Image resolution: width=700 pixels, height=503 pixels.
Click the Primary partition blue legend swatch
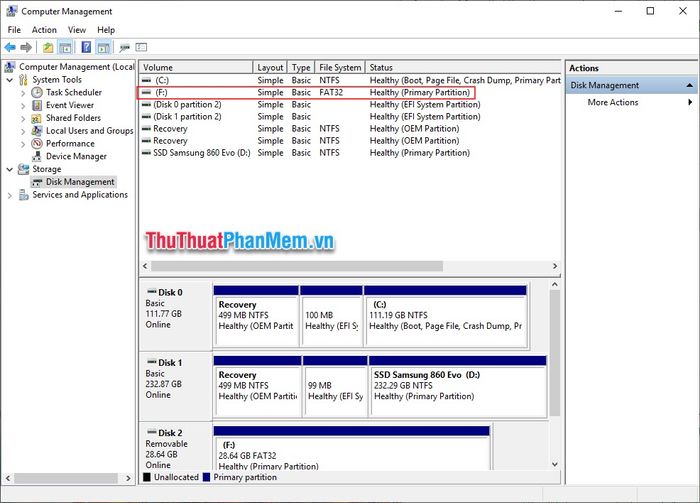tap(206, 477)
